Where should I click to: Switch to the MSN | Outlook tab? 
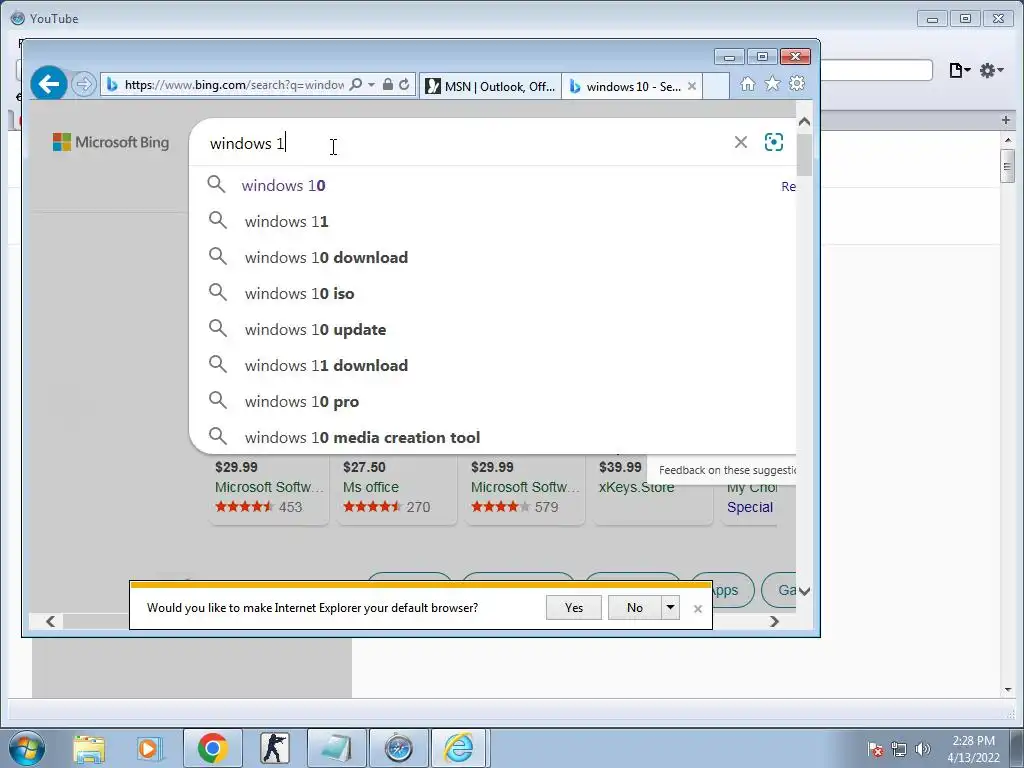490,86
